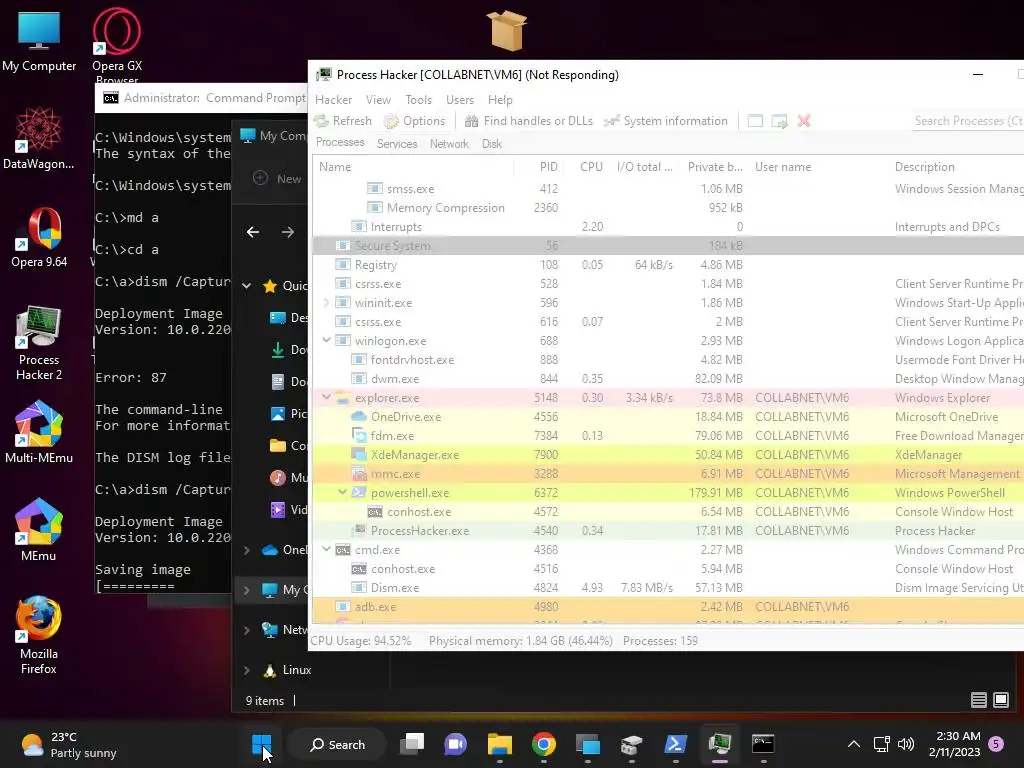1024x768 pixels.
Task: Collapse the cmd.exe process tree
Action: pos(327,549)
